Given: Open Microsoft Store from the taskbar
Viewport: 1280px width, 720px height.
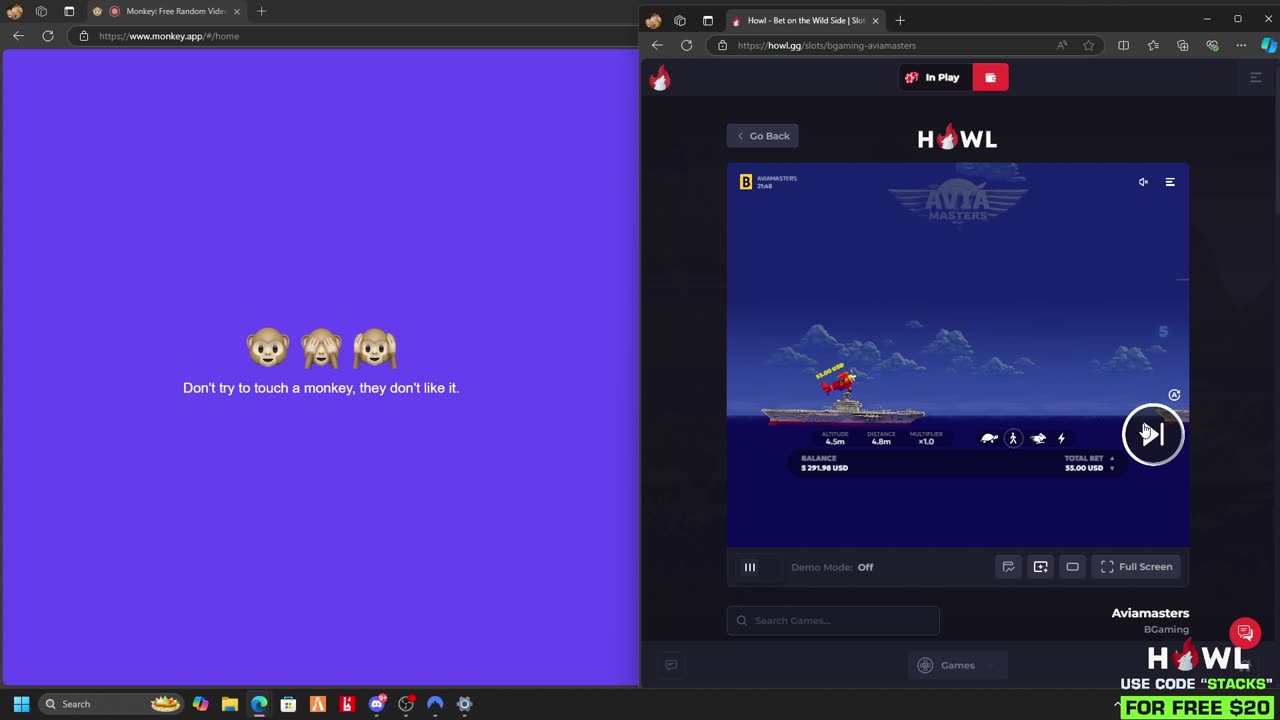Looking at the screenshot, I should pos(288,704).
